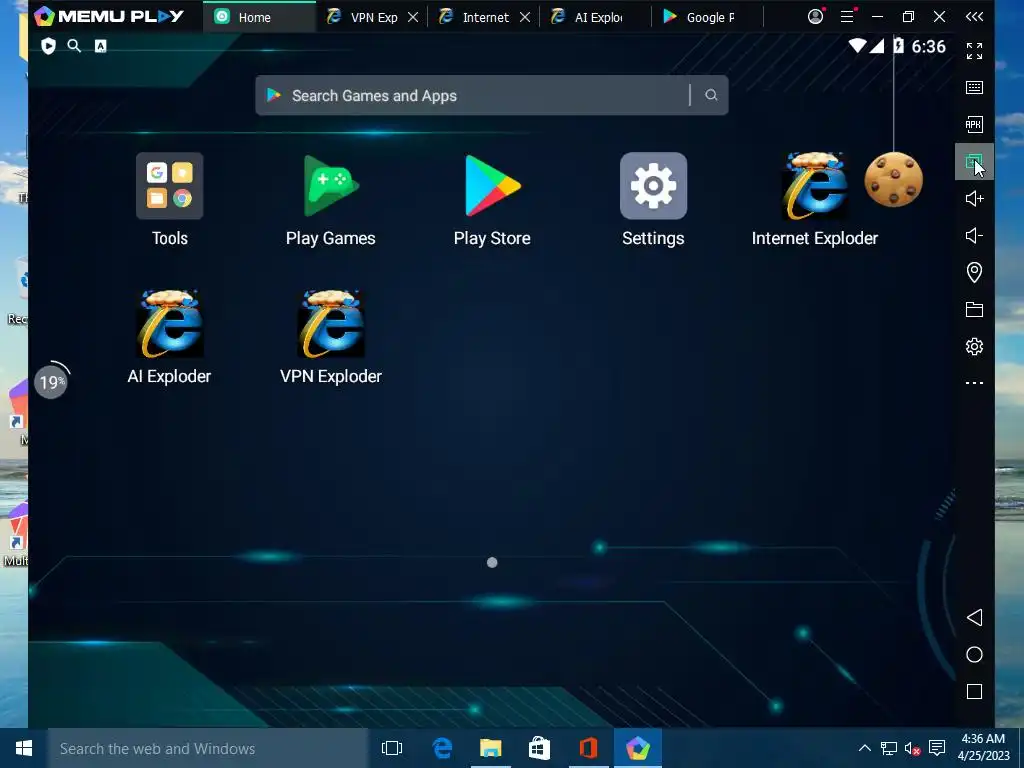Click the Search the web and Windows box

pos(208,748)
